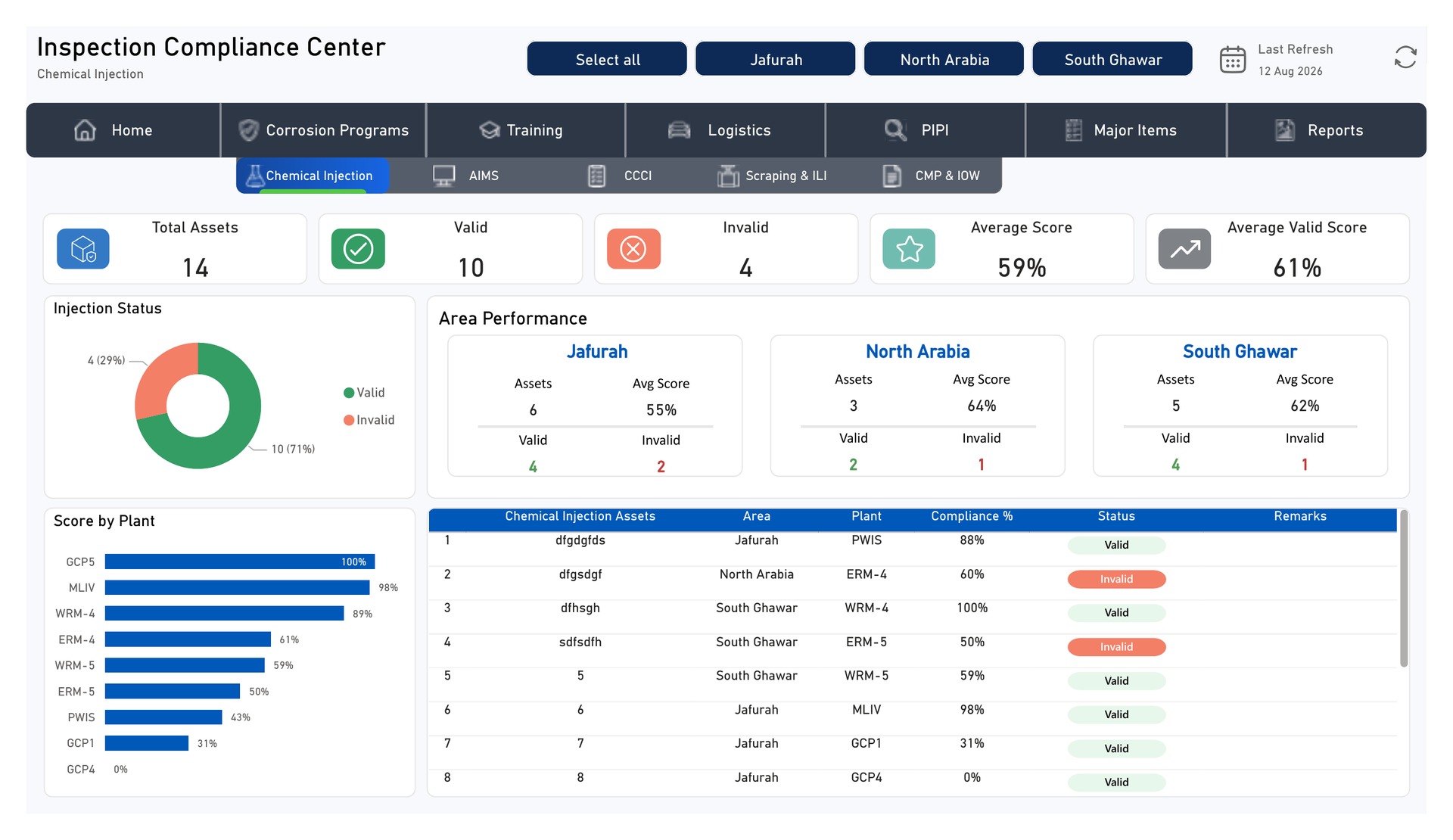The width and height of the screenshot is (1453, 840).
Task: Click the Home house icon
Action: pos(85,130)
